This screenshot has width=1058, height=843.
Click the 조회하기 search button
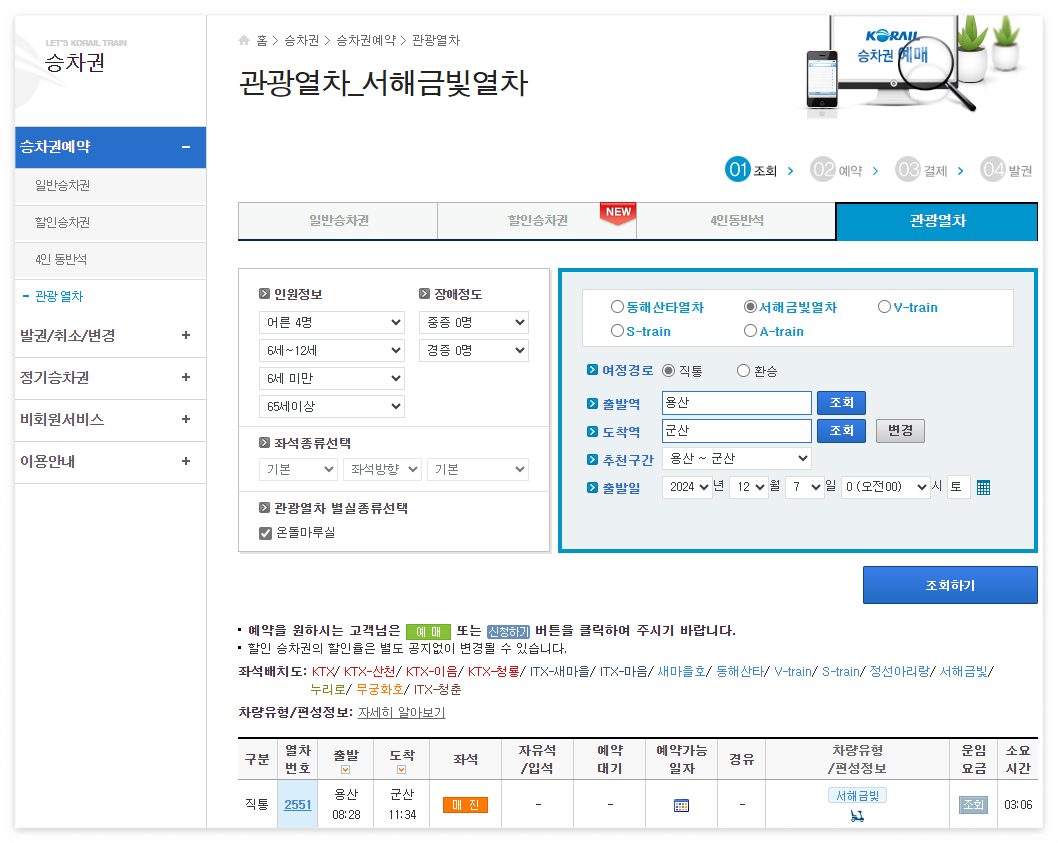[x=950, y=585]
